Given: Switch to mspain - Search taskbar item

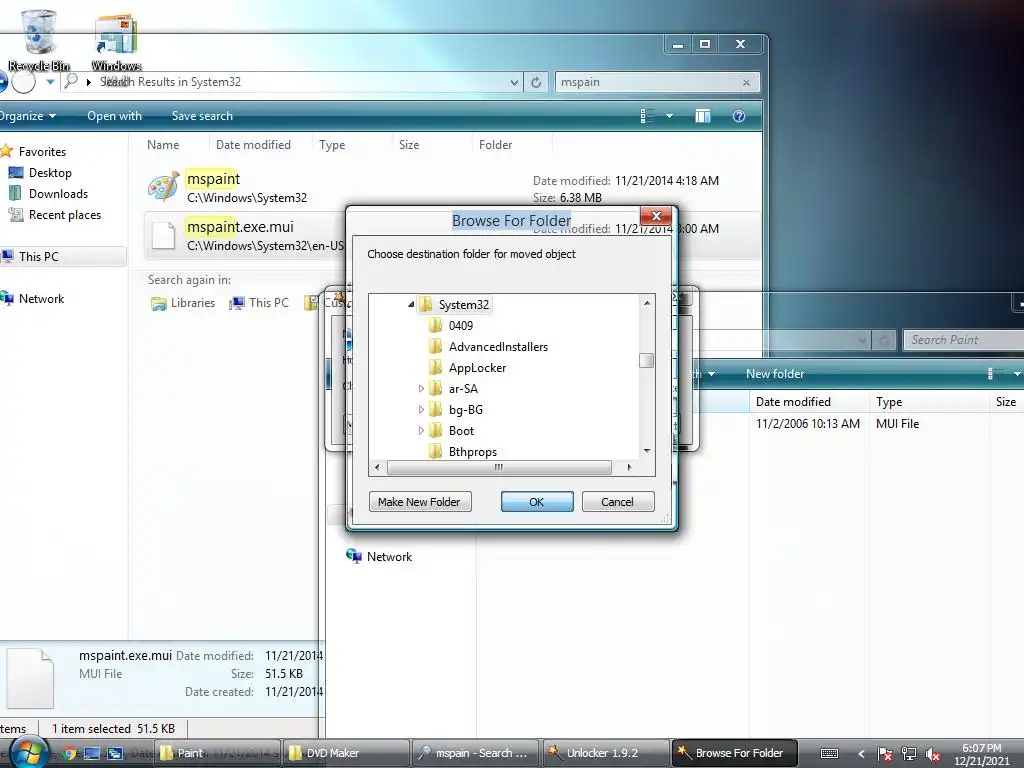Looking at the screenshot, I should (475, 753).
